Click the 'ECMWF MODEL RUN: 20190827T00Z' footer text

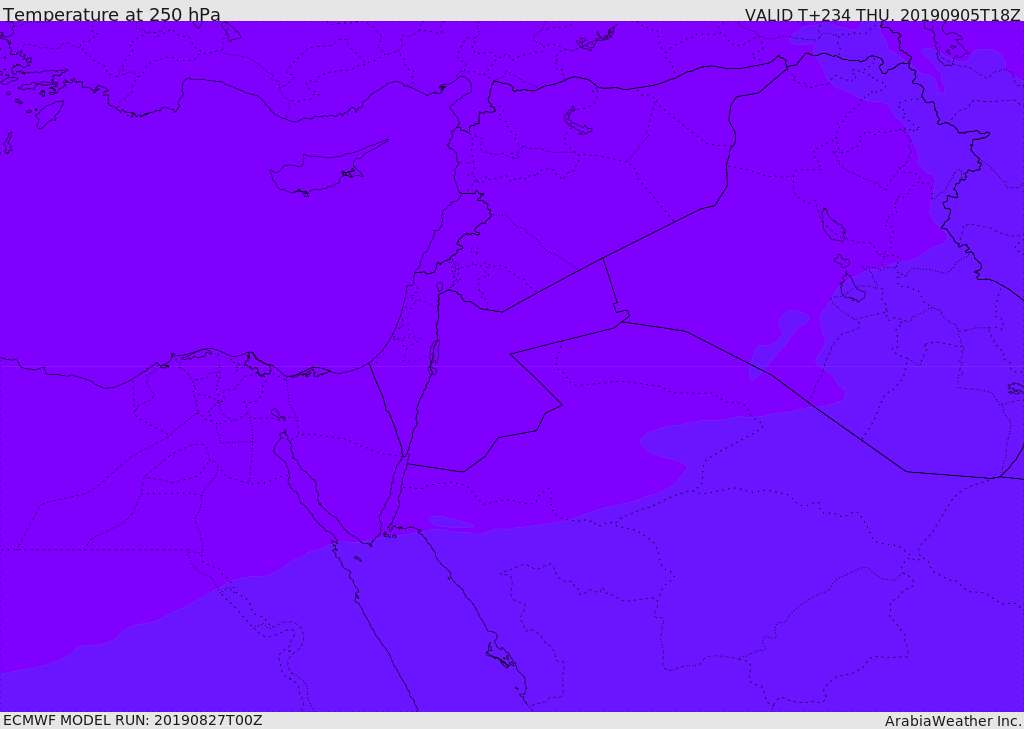tap(133, 720)
